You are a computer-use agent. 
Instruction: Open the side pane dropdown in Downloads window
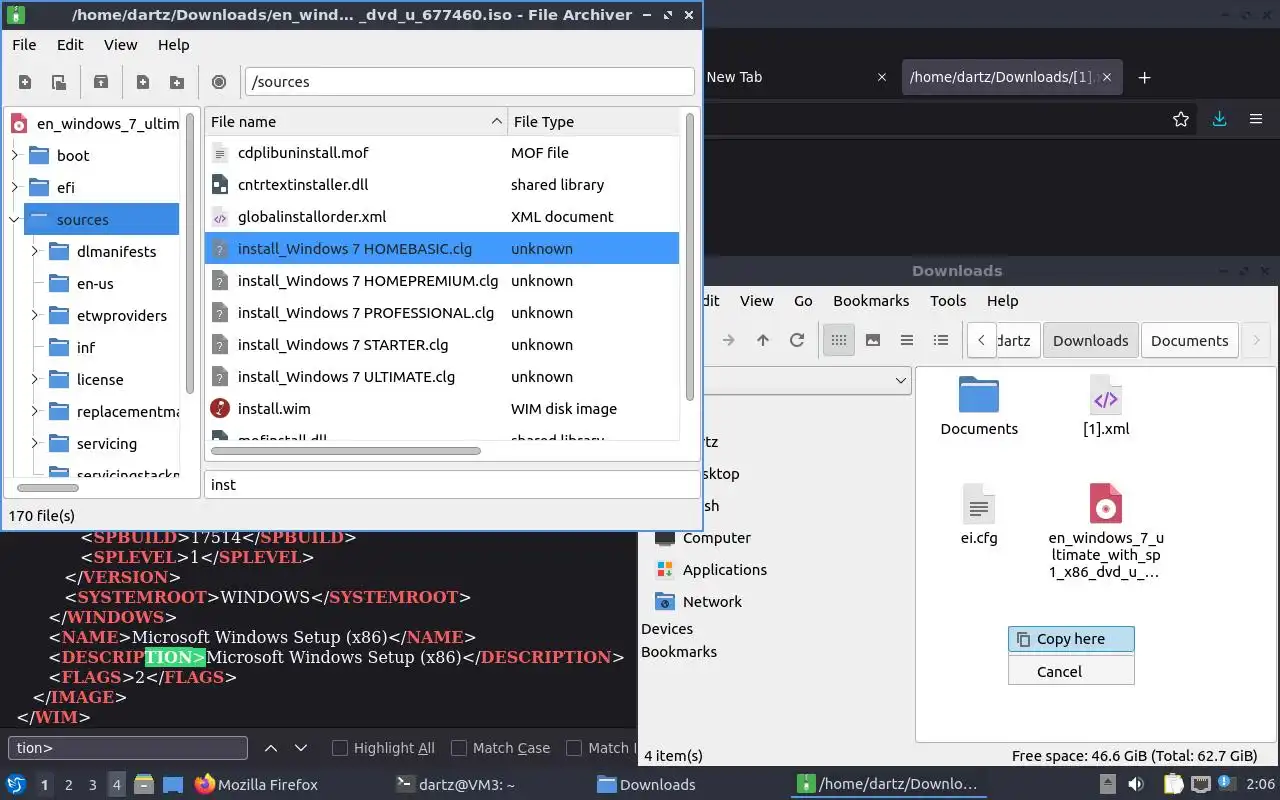(x=900, y=380)
